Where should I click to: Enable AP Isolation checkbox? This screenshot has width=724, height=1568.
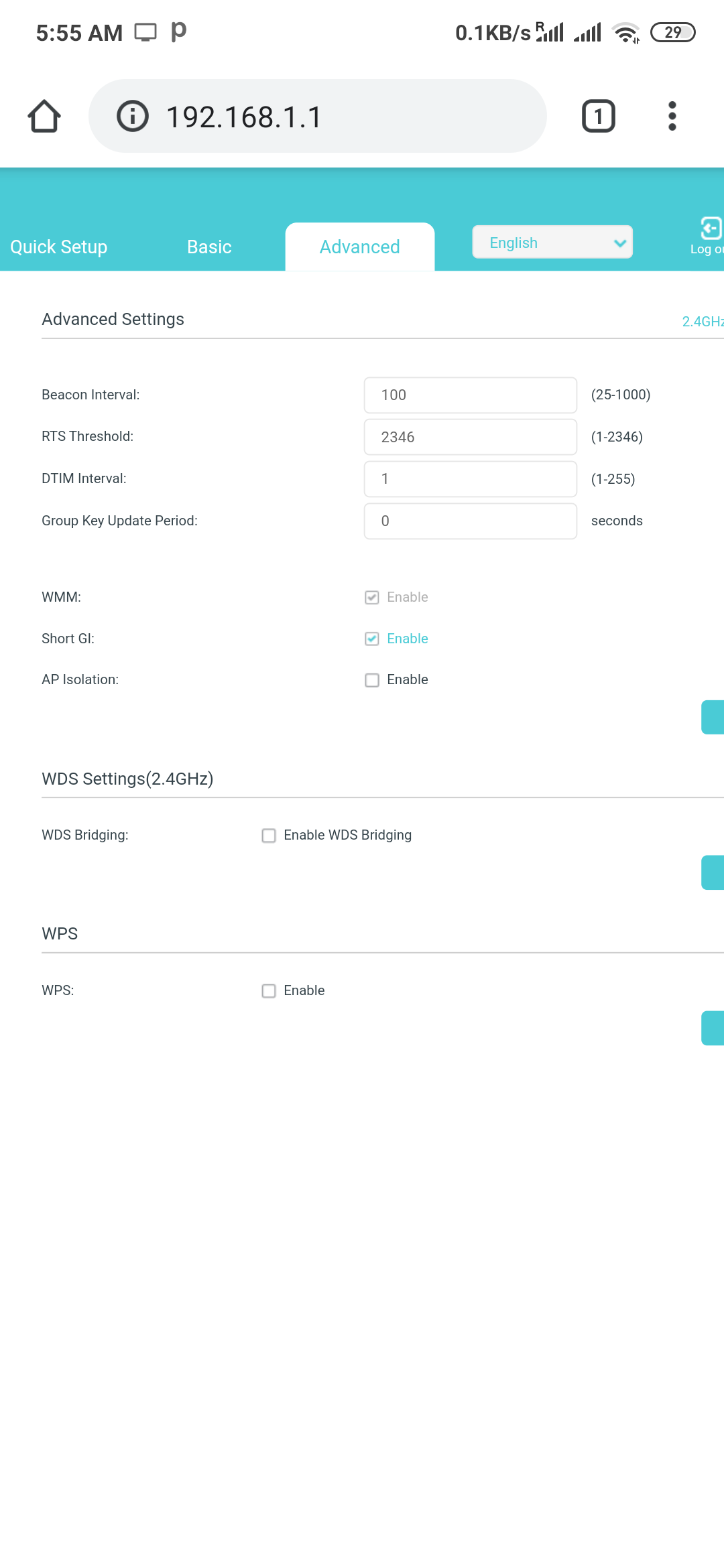click(x=372, y=680)
